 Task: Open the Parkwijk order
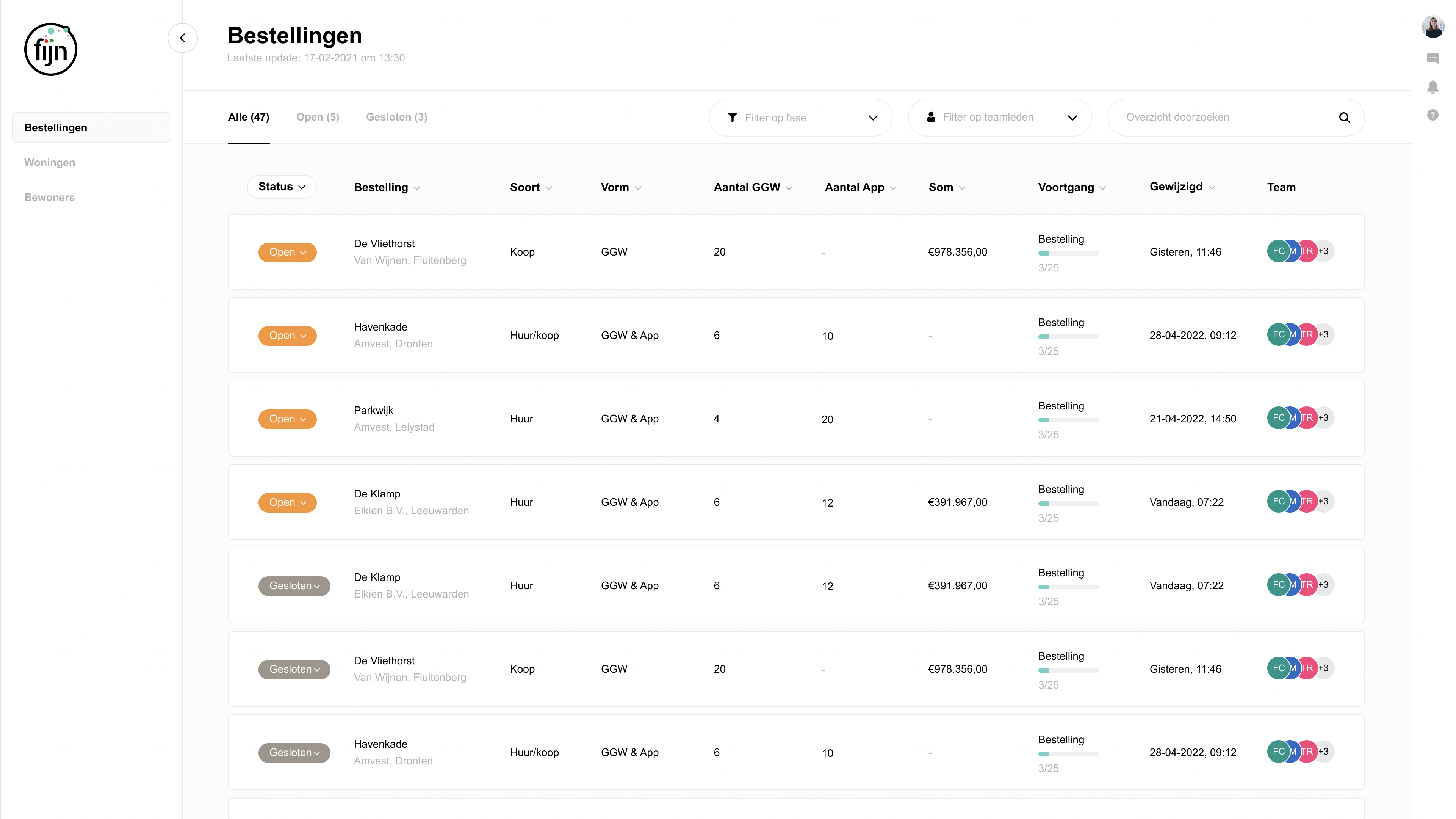click(x=796, y=419)
